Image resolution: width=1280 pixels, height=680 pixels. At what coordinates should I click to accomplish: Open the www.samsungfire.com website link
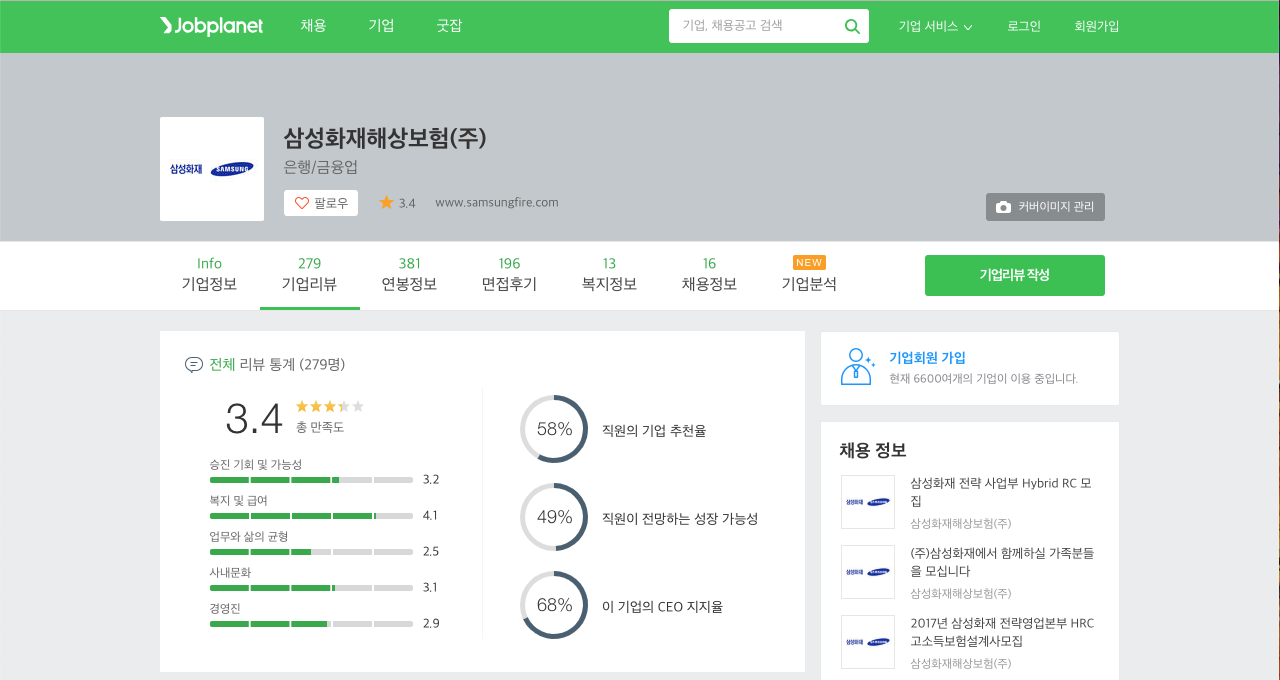[497, 202]
